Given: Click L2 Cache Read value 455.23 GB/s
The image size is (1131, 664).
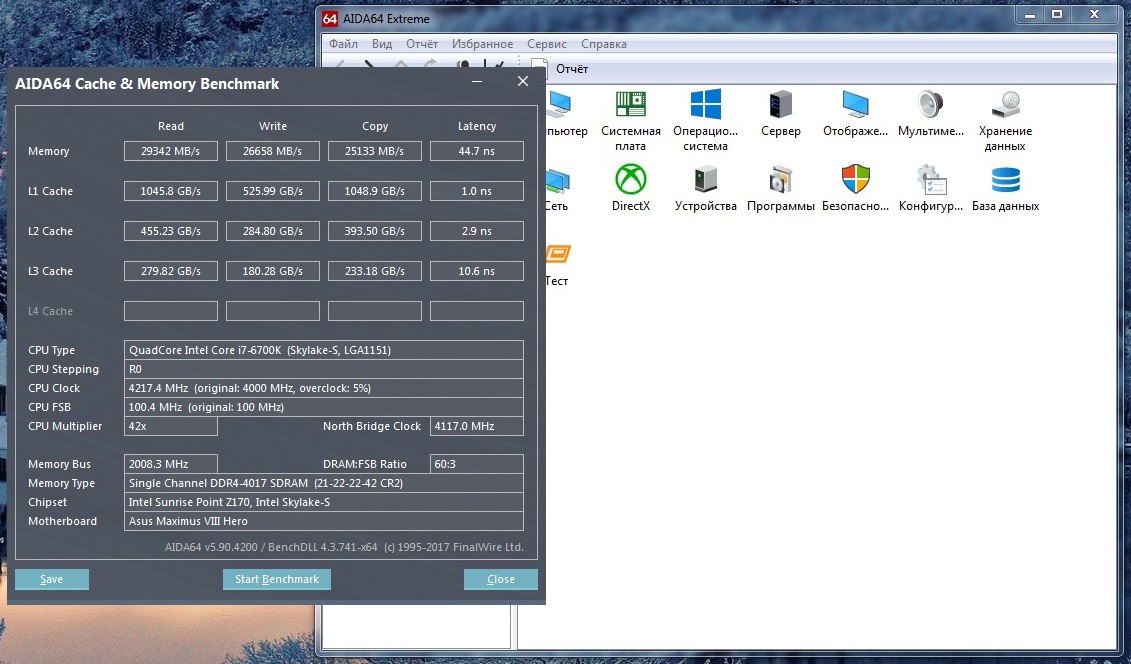Looking at the screenshot, I should click(171, 231).
